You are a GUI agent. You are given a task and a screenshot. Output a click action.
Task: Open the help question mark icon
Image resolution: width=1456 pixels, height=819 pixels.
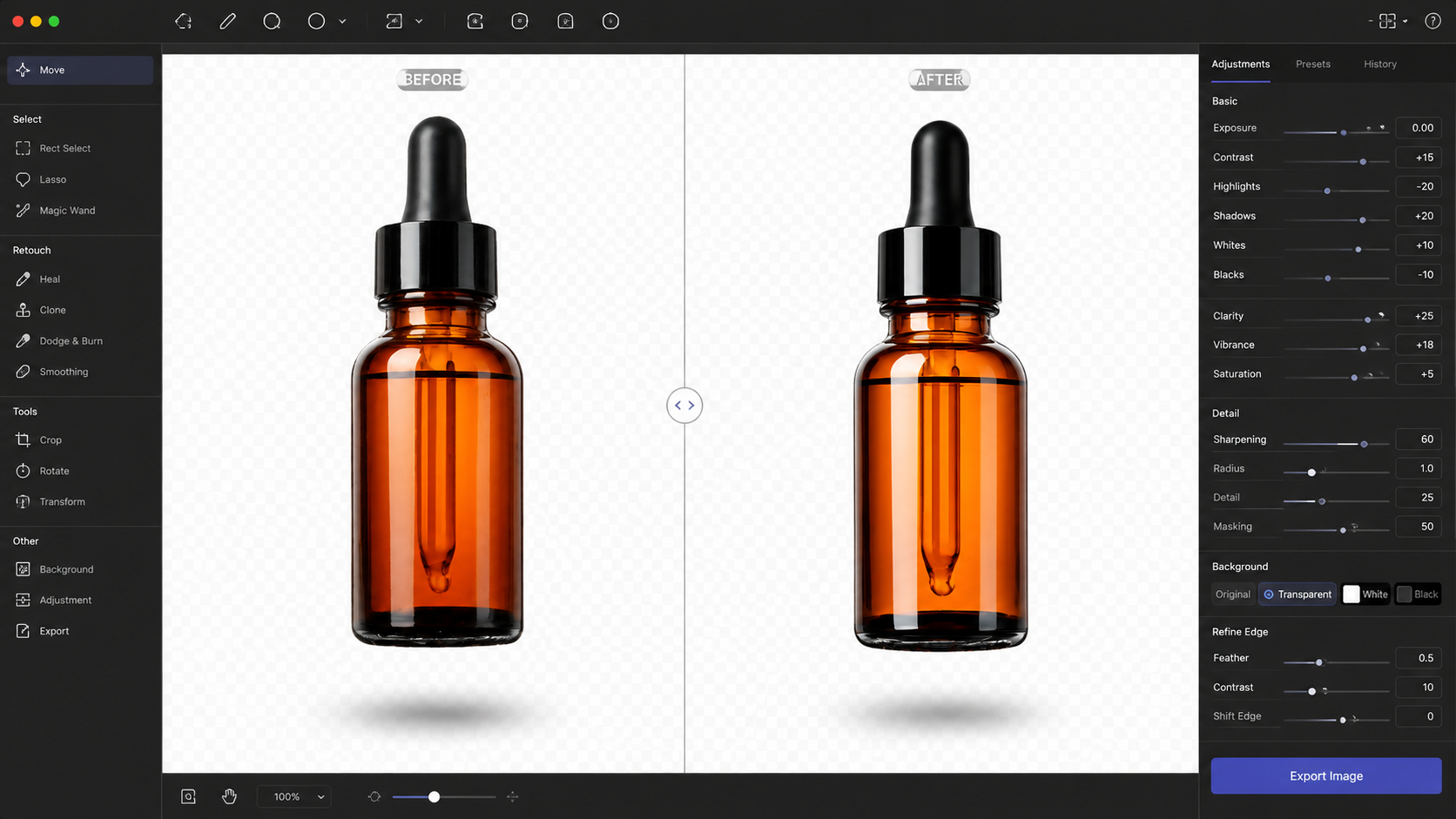pos(1432,21)
